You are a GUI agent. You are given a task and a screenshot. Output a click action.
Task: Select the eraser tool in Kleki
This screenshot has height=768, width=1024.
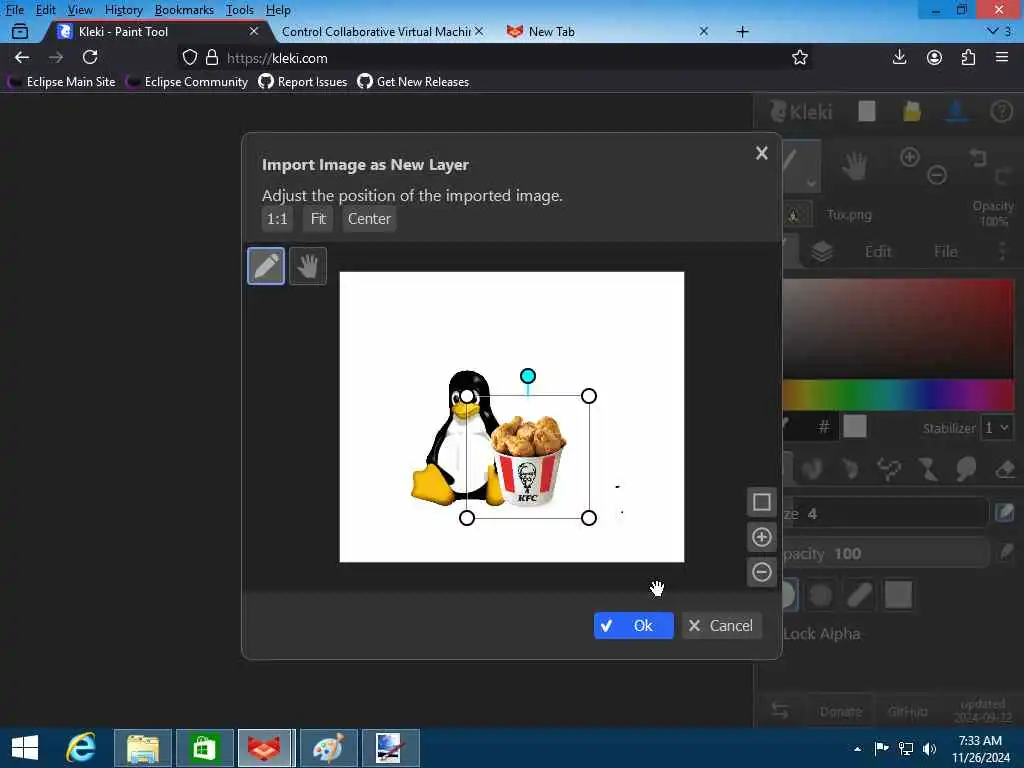pyautogui.click(x=1005, y=468)
